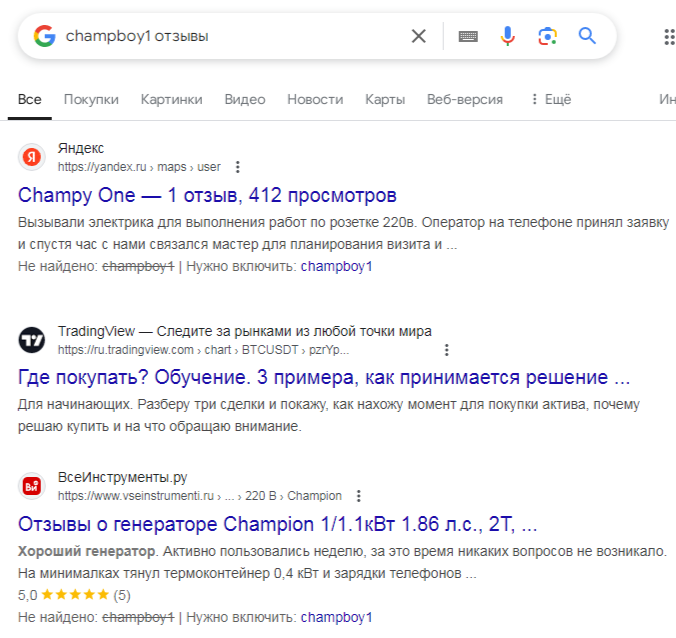Click the TradingView result favicon
The image size is (676, 638).
32,340
